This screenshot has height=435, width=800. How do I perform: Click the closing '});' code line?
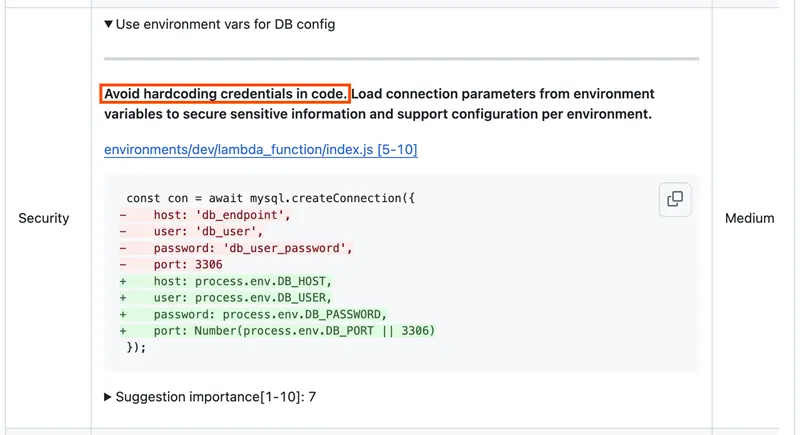[x=137, y=347]
